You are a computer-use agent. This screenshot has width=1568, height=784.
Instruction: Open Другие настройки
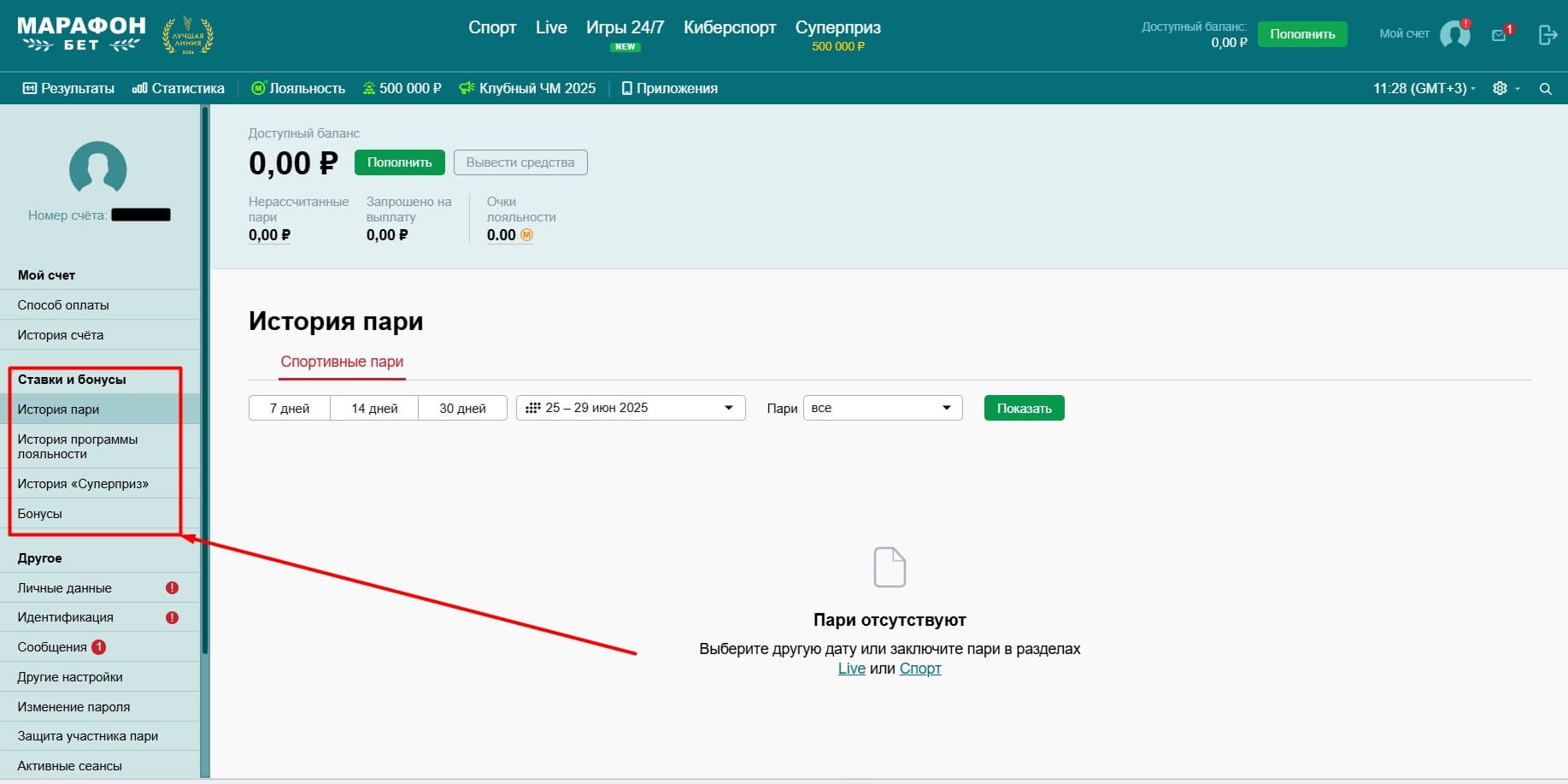tap(100, 677)
